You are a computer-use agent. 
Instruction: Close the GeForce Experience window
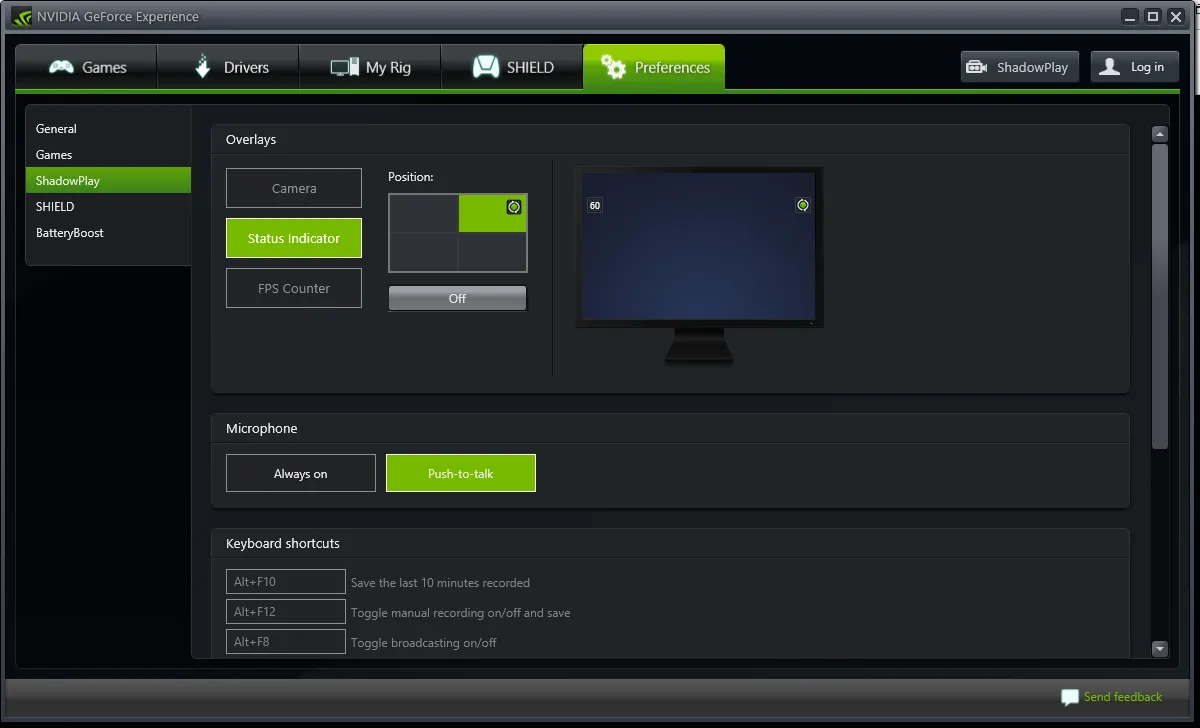(x=1176, y=16)
